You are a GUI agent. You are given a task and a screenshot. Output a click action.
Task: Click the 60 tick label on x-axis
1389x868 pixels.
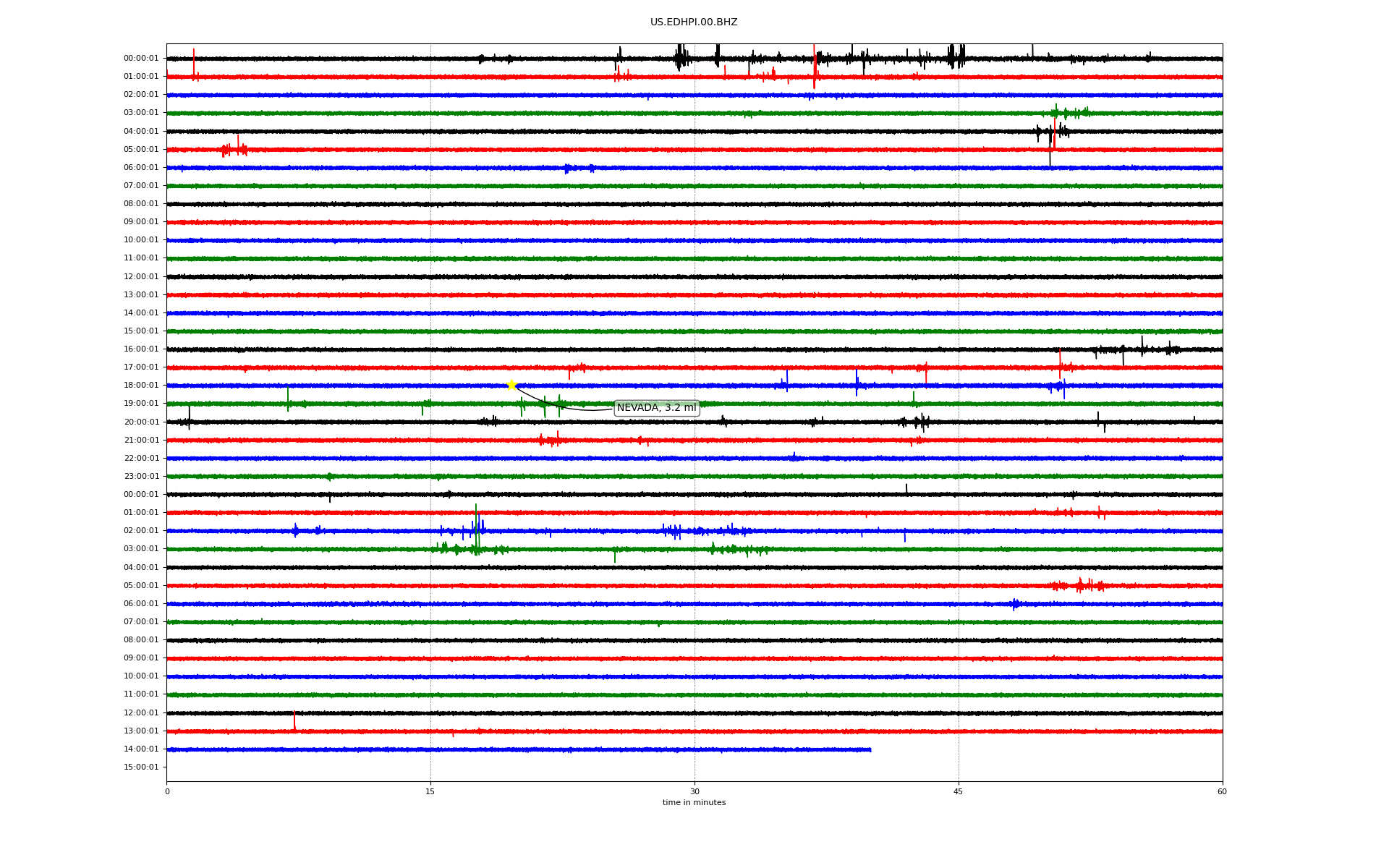coord(1222,791)
